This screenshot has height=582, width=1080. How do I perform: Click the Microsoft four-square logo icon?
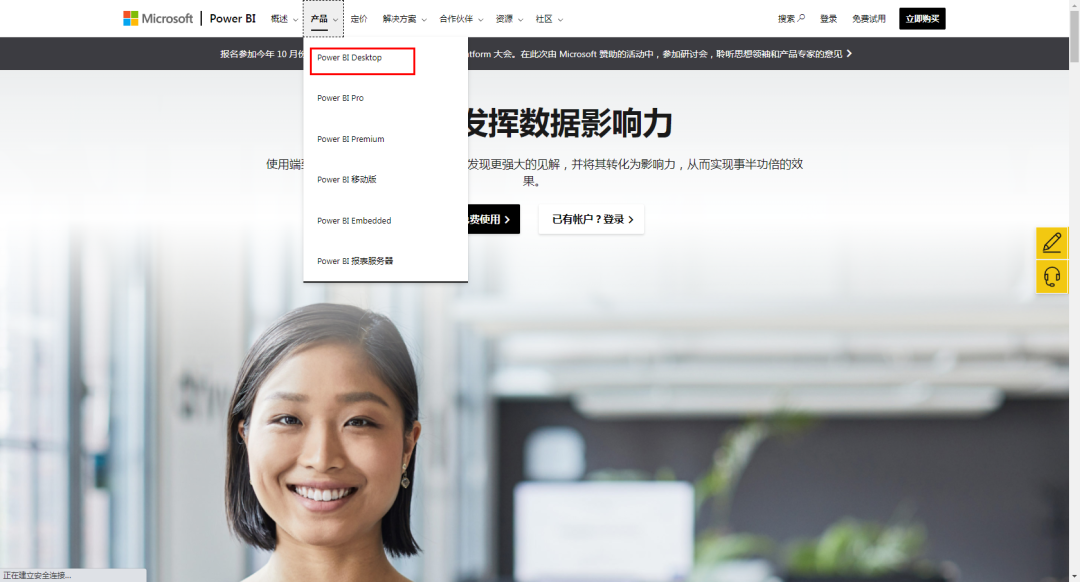point(129,17)
